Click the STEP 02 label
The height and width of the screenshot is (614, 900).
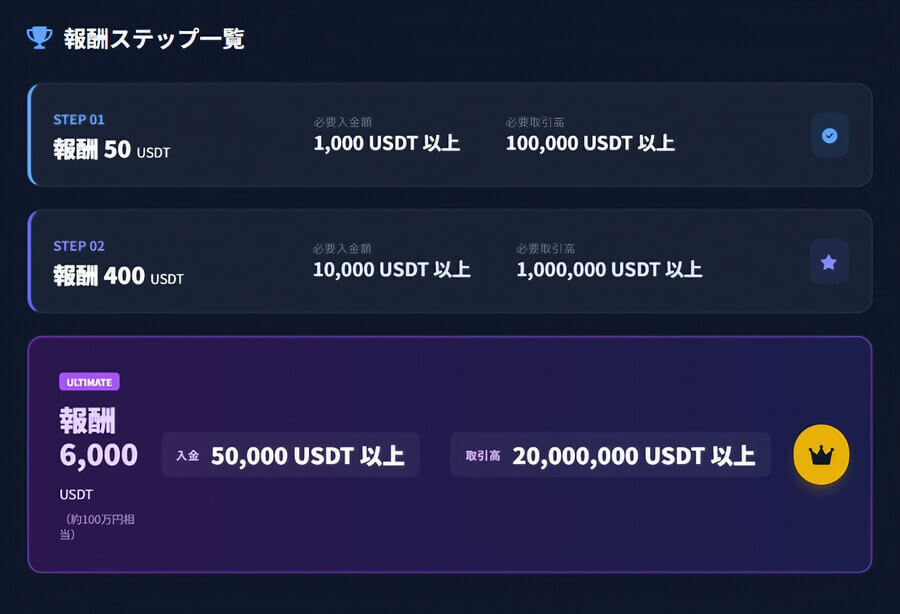(79, 246)
